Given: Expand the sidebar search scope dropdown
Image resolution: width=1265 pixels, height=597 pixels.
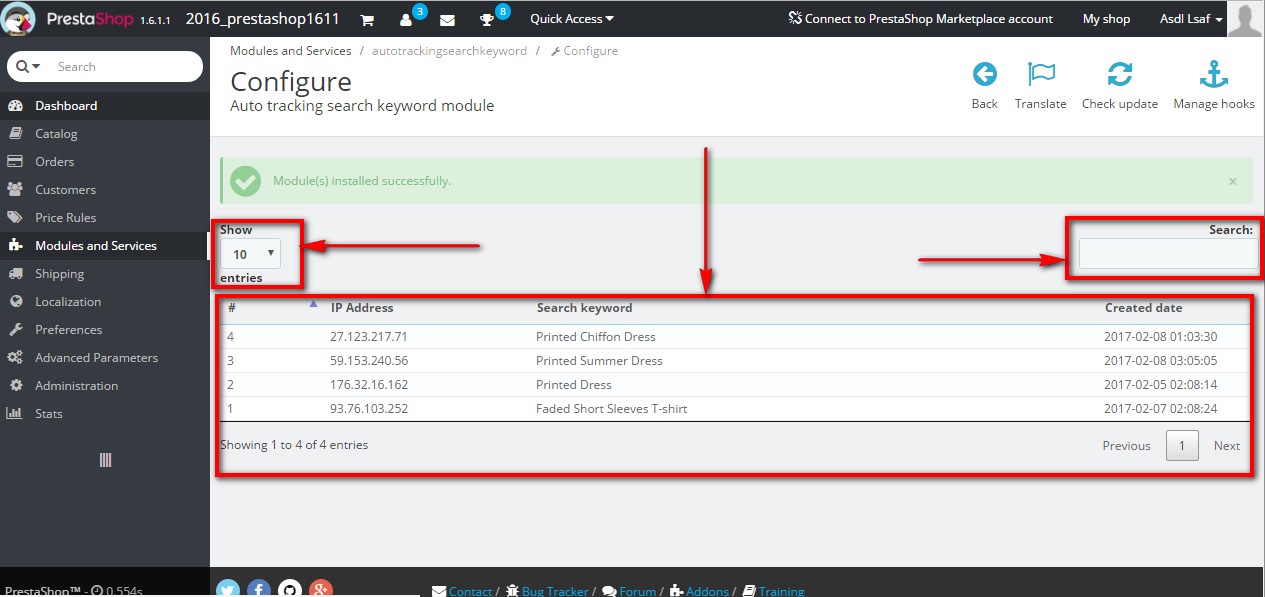Looking at the screenshot, I should coord(28,67).
